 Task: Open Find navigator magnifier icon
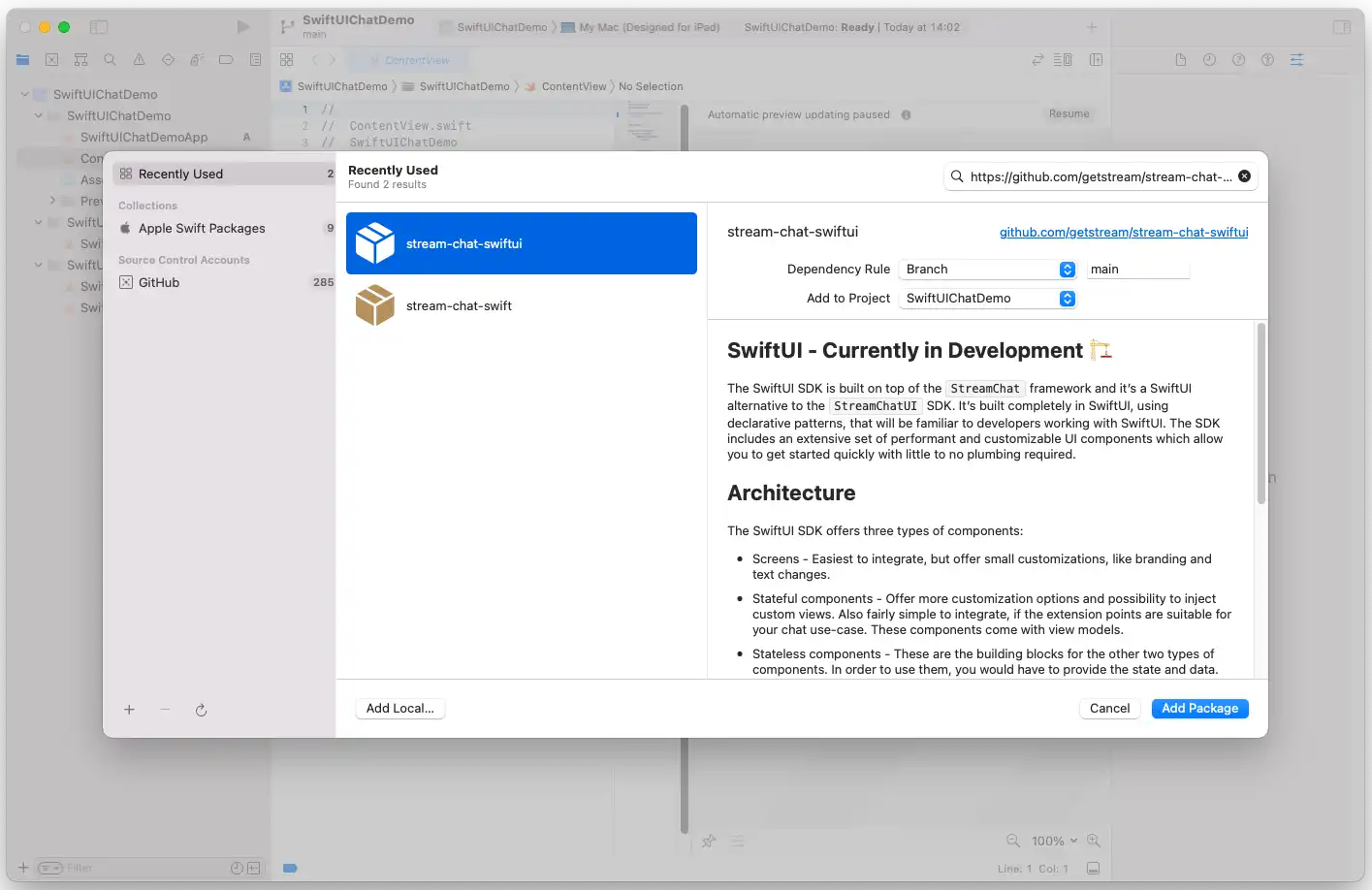point(110,60)
